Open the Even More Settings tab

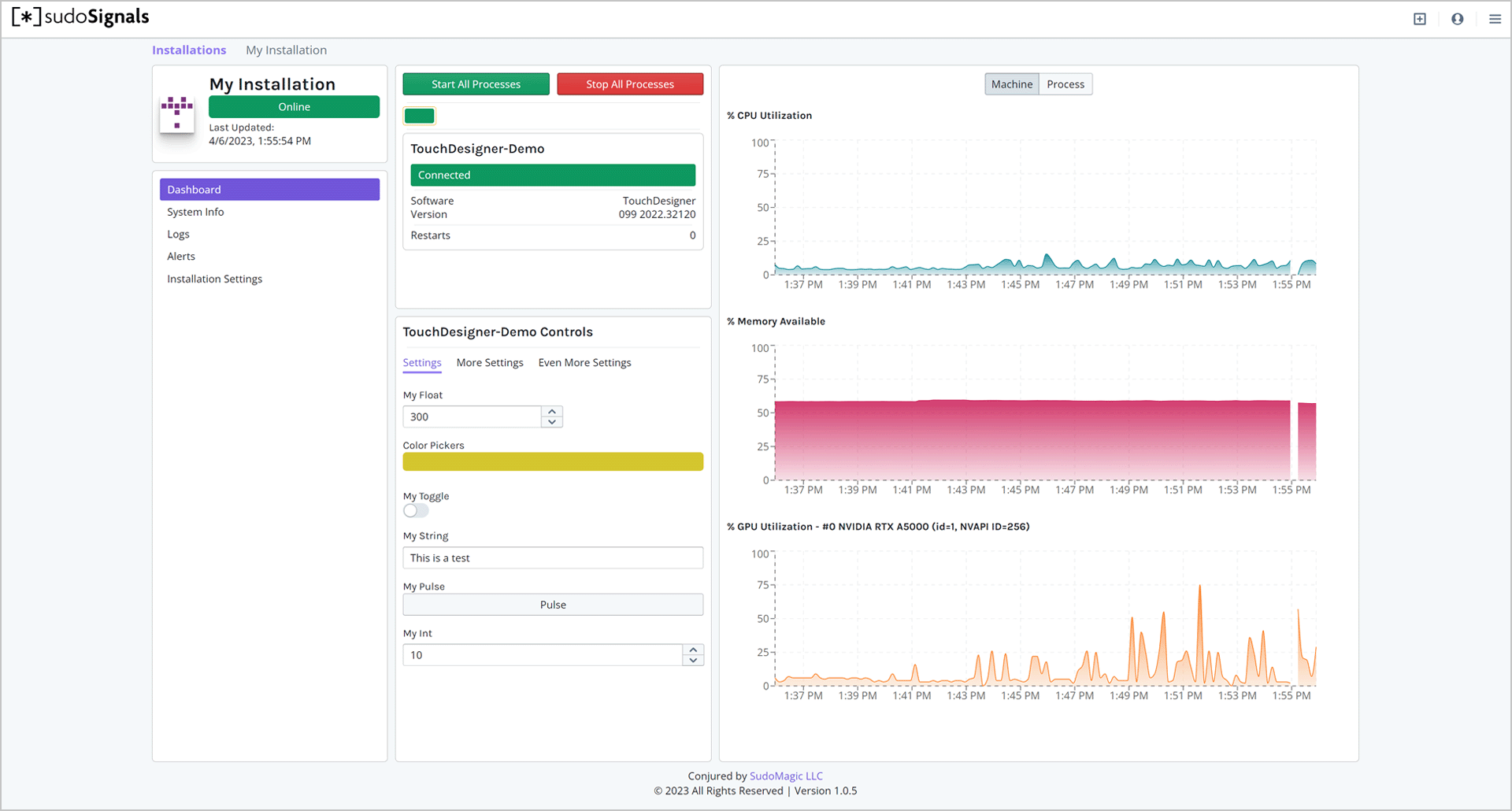point(584,363)
